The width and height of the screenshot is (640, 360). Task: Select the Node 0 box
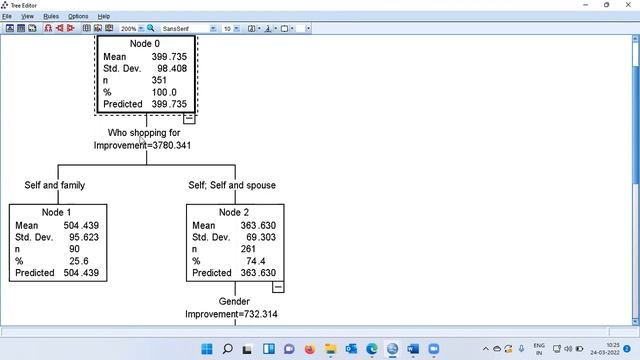click(146, 74)
